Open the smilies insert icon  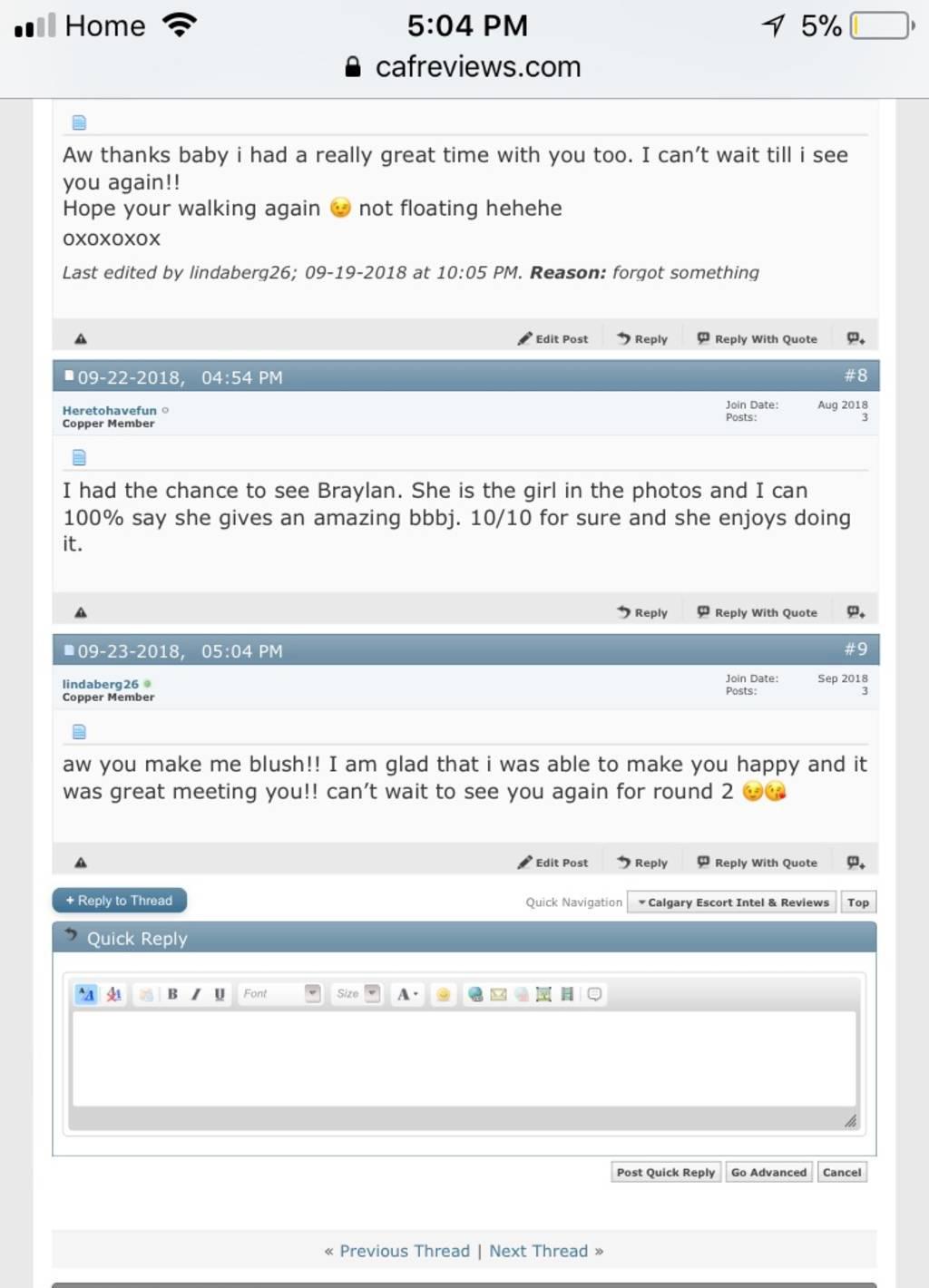pos(443,994)
